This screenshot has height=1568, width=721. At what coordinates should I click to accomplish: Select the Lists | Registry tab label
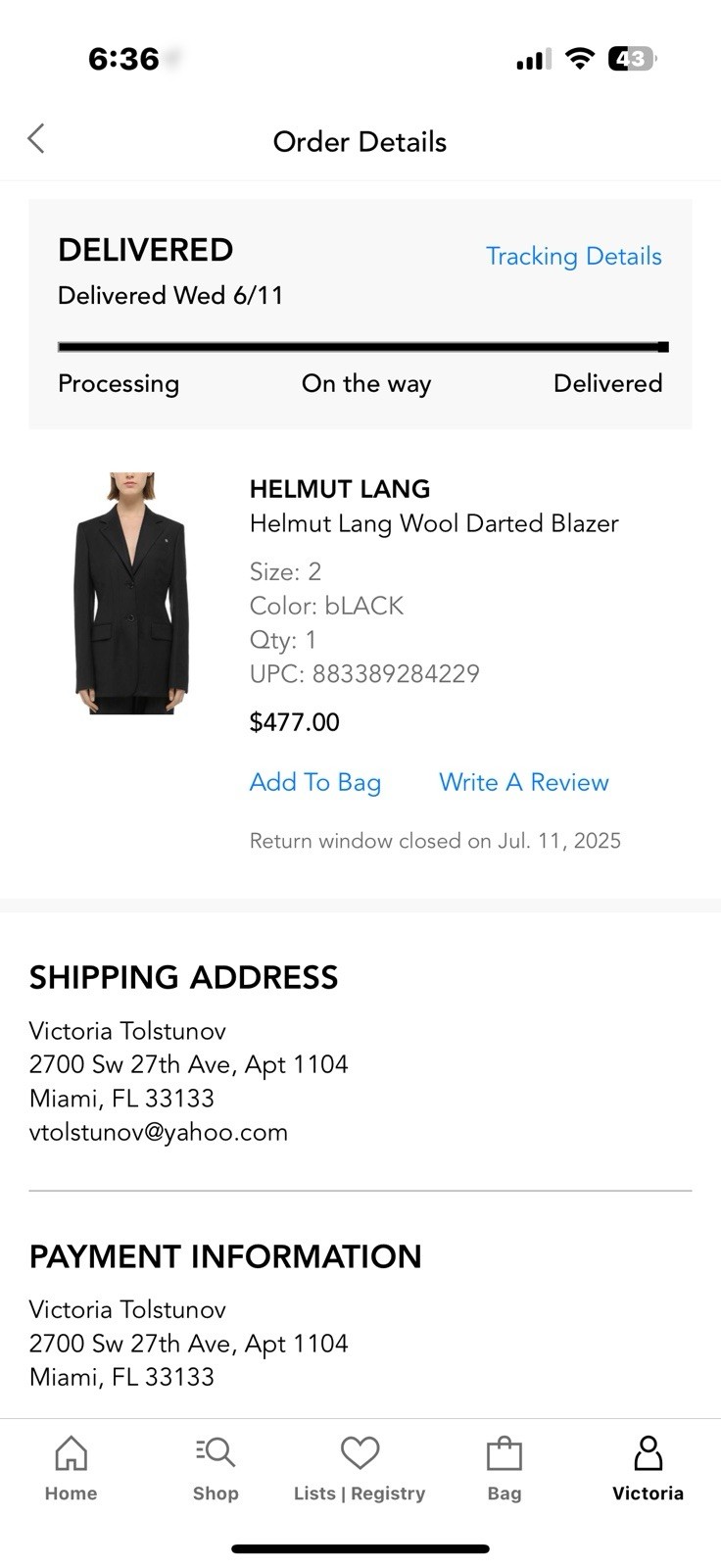click(360, 1494)
